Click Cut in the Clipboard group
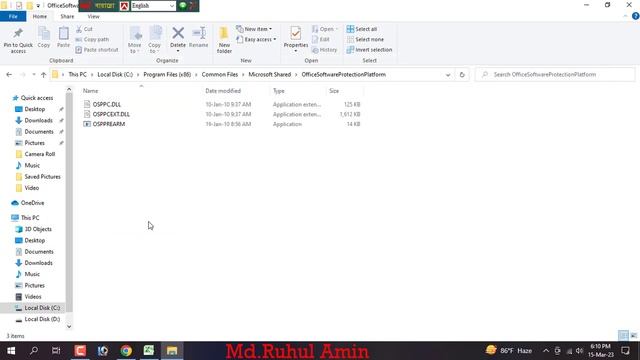Viewport: 640px width, 360px height. (x=84, y=29)
